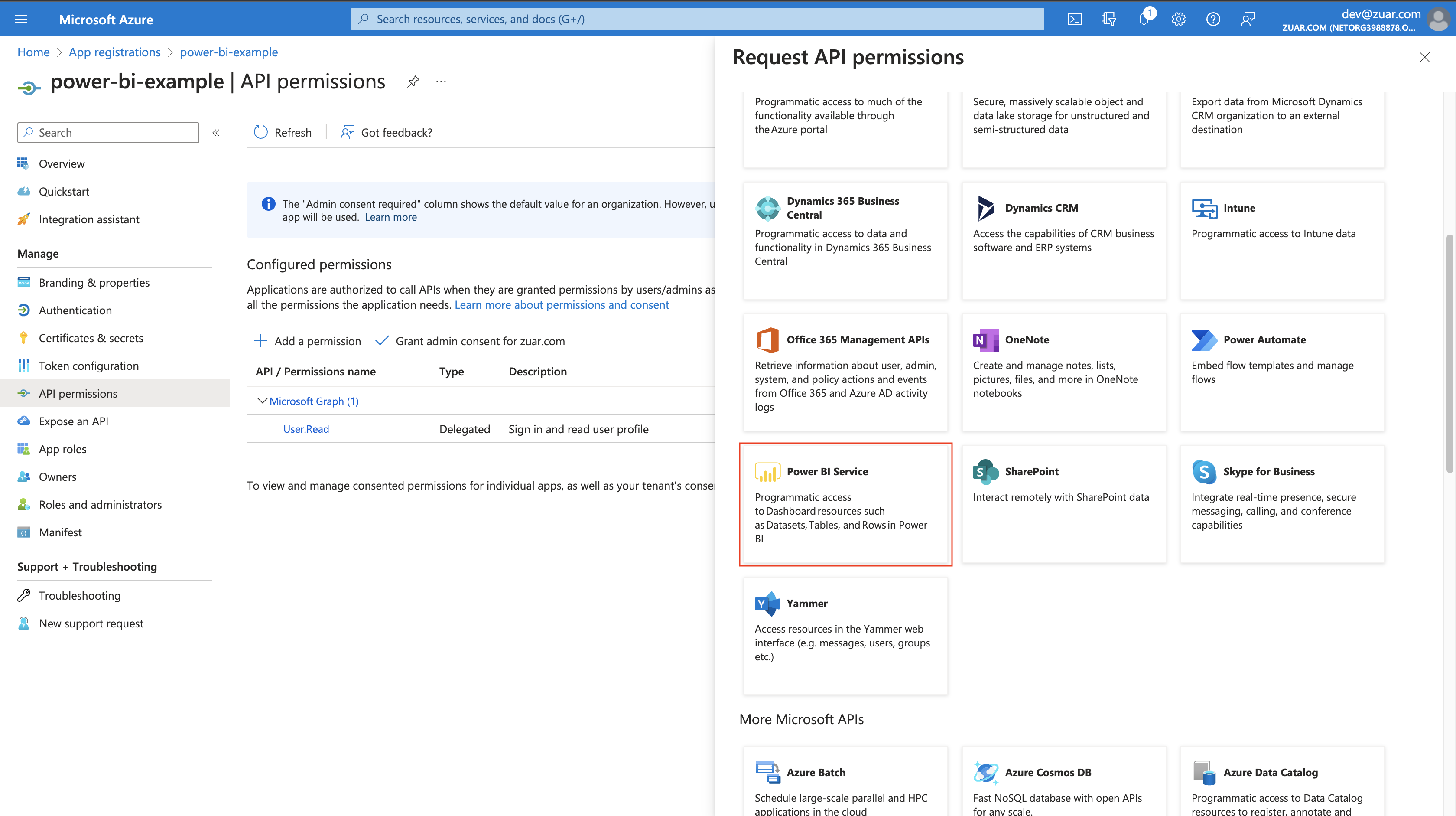Open the more options ellipsis beside the title
Screen dimensions: 1456x816
[x=441, y=82]
